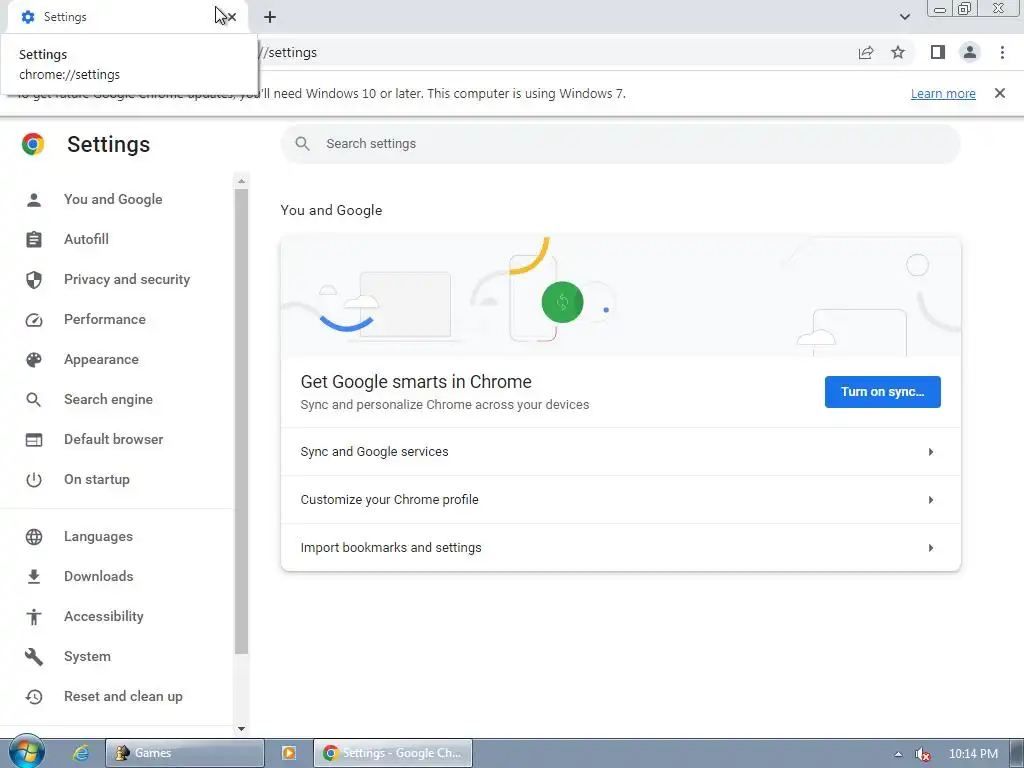Click the Reset and clean up history icon
The image size is (1024, 768).
point(34,697)
